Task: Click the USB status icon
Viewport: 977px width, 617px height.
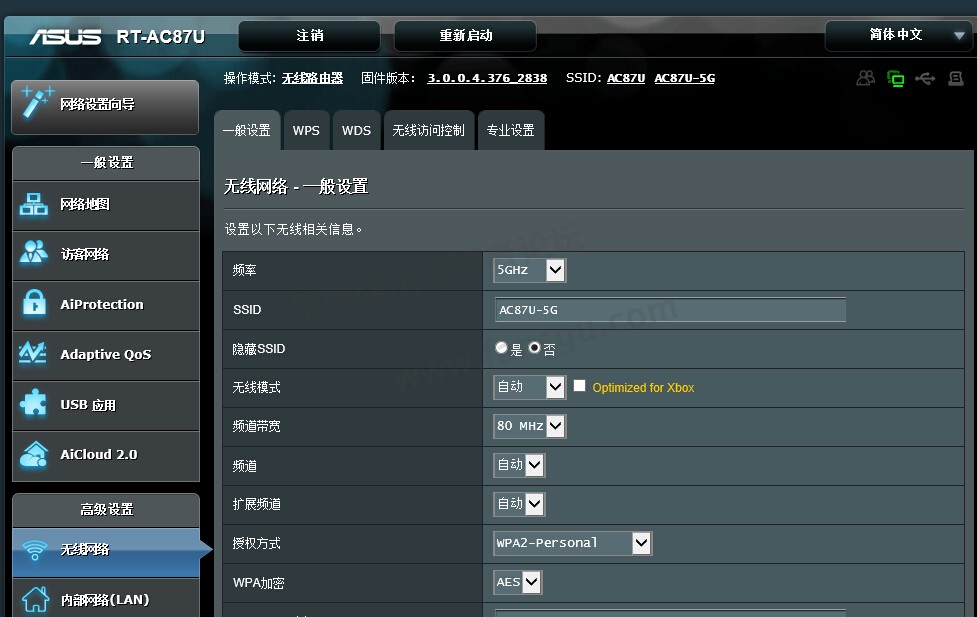Action: (925, 79)
